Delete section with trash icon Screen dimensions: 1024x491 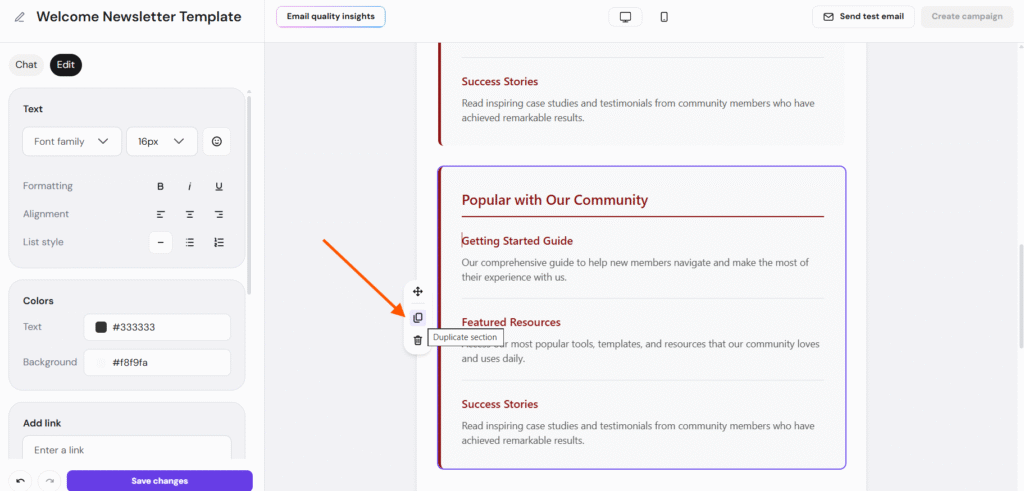pos(418,341)
